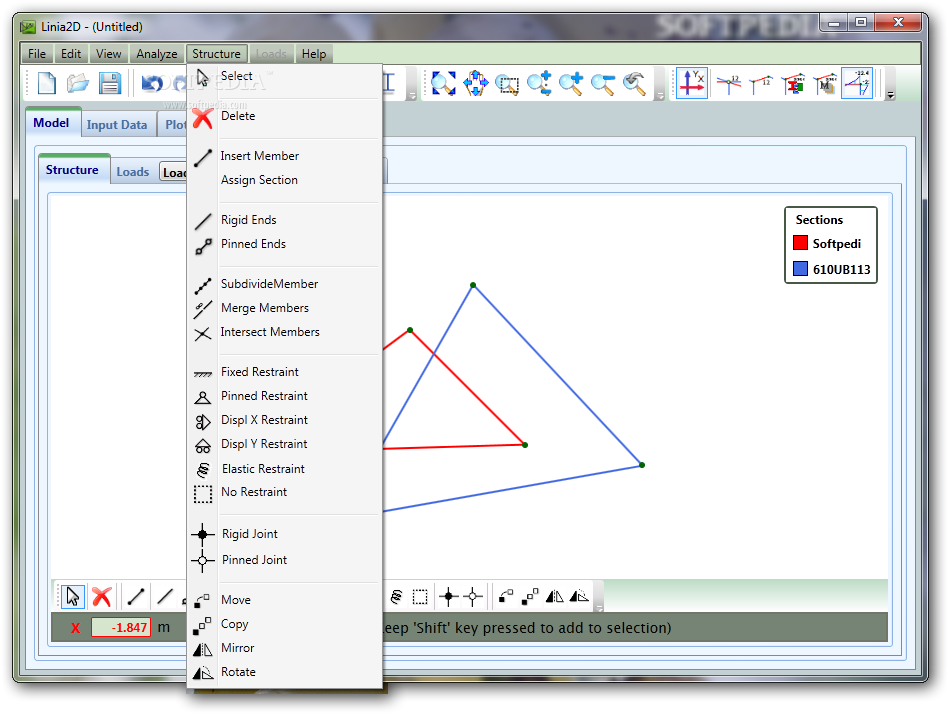This screenshot has height=714, width=949.
Task: Choose Rigid Ends line in bottom toolbar
Action: click(x=165, y=597)
